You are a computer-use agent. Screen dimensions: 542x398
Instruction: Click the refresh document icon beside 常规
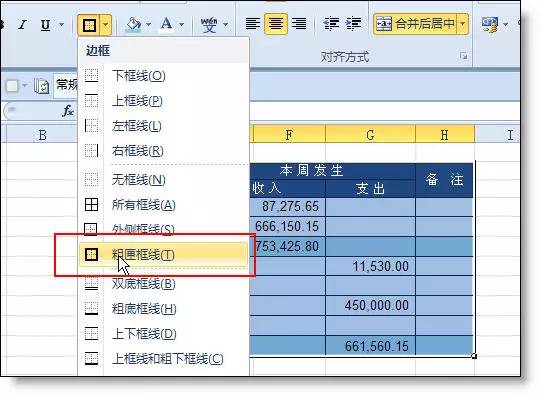[x=41, y=86]
